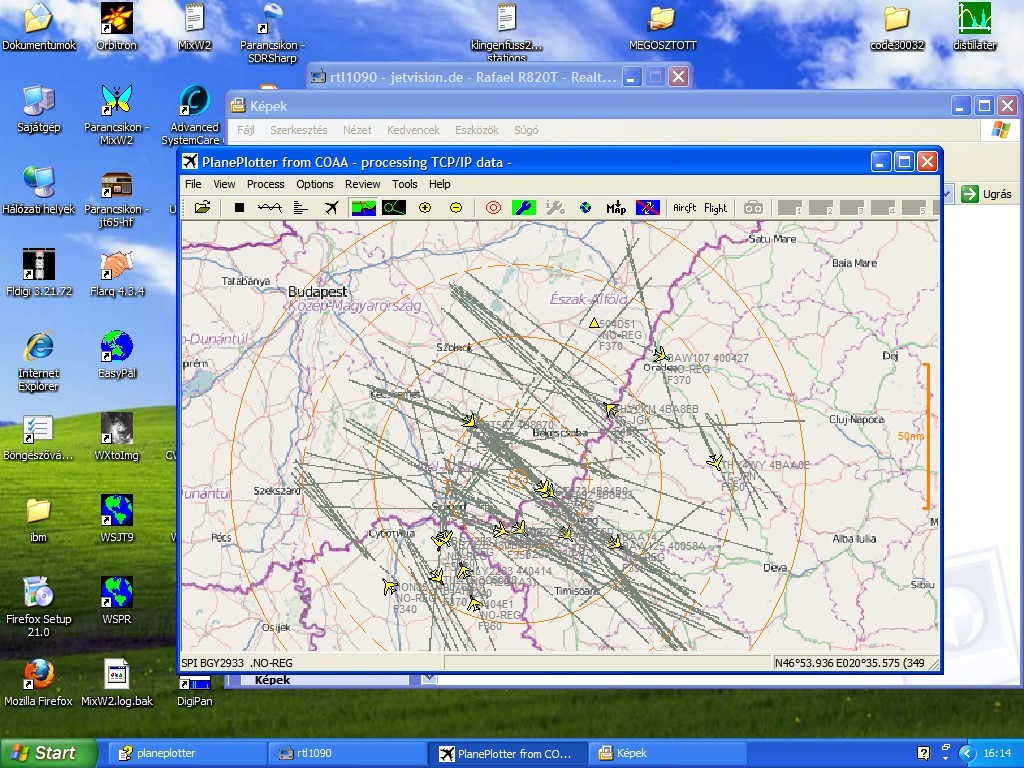Switch to rtl1090 taskbar item
1024x768 pixels.
tap(347, 753)
